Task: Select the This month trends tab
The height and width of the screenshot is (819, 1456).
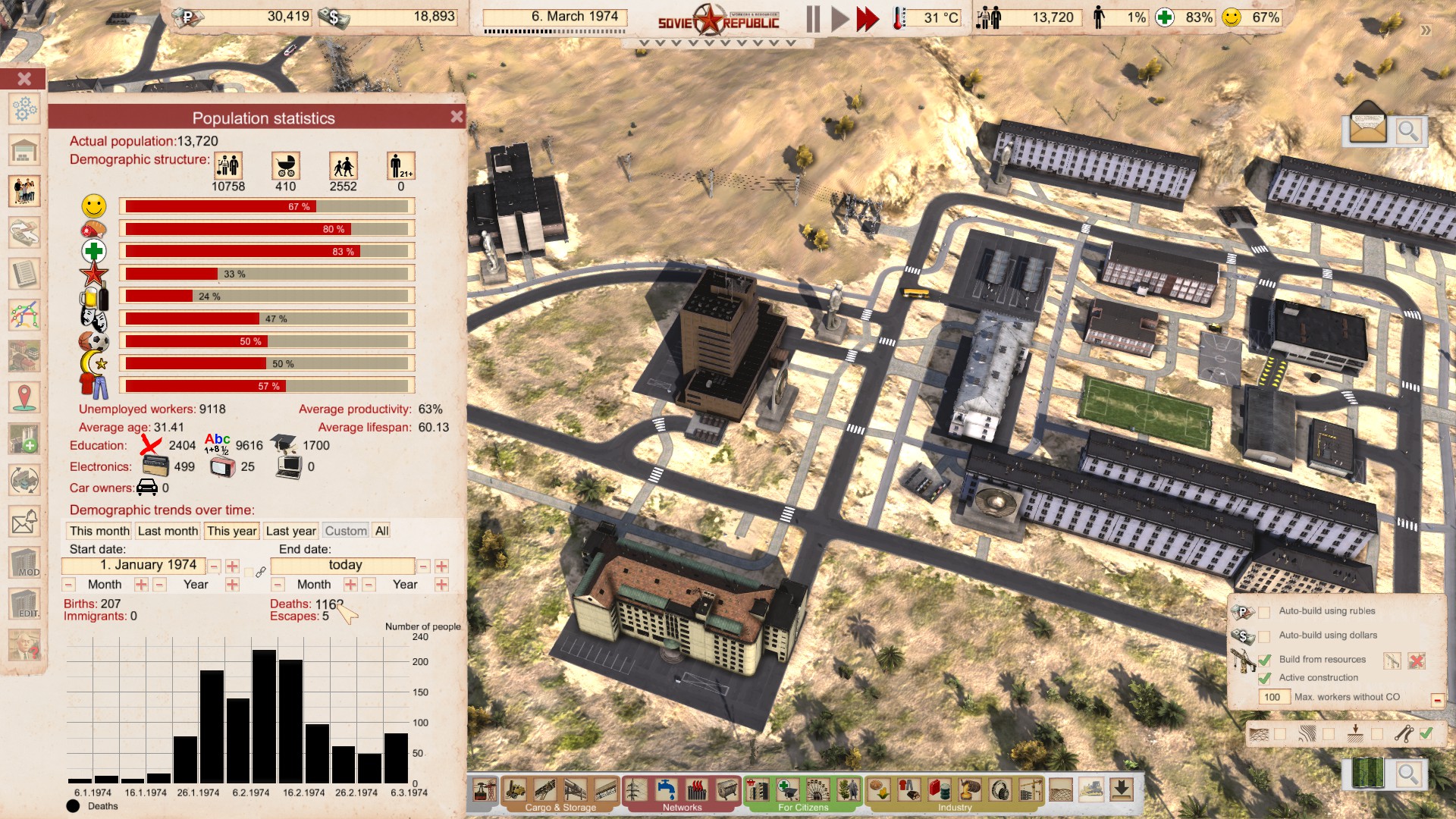Action: (x=99, y=531)
